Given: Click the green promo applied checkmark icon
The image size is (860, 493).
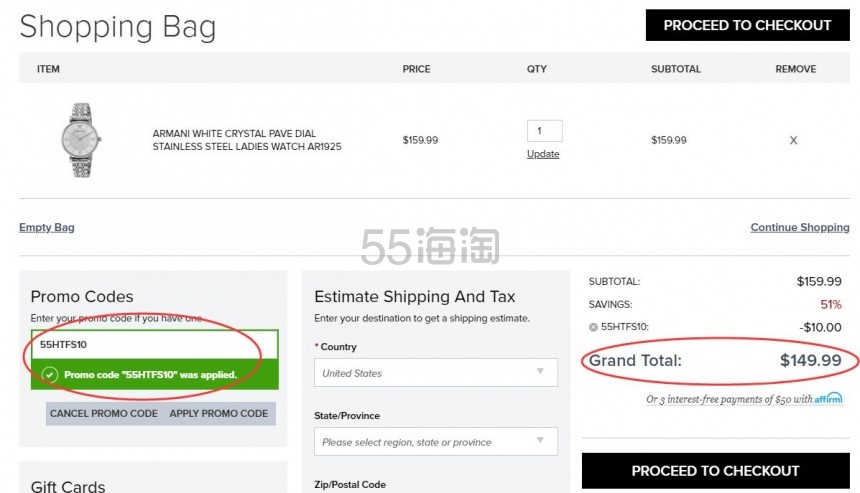Looking at the screenshot, I should (50, 375).
